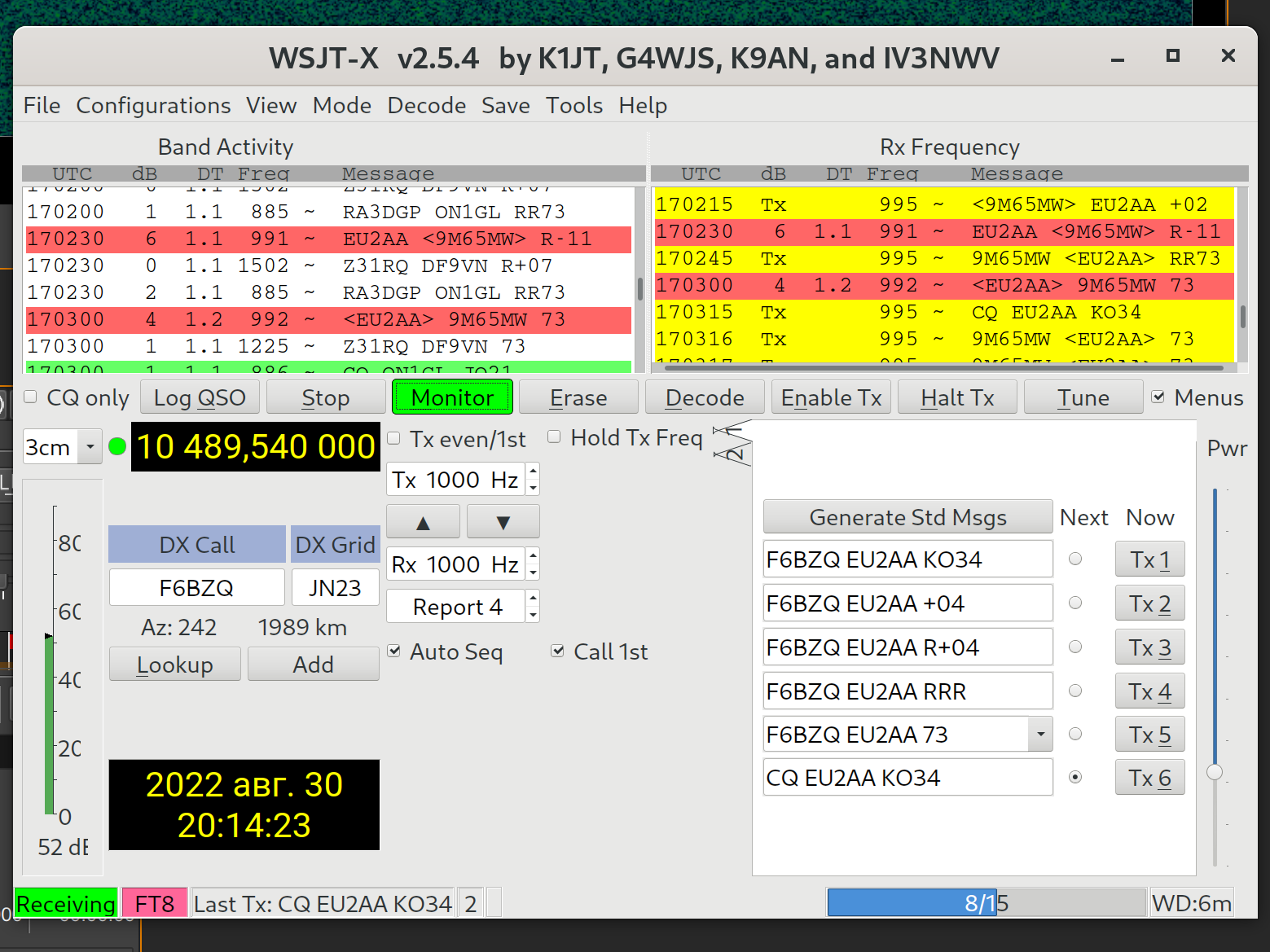The width and height of the screenshot is (1270, 952).
Task: Click the tab 2 handle beside Hold Tx Freq
Action: pos(733,453)
